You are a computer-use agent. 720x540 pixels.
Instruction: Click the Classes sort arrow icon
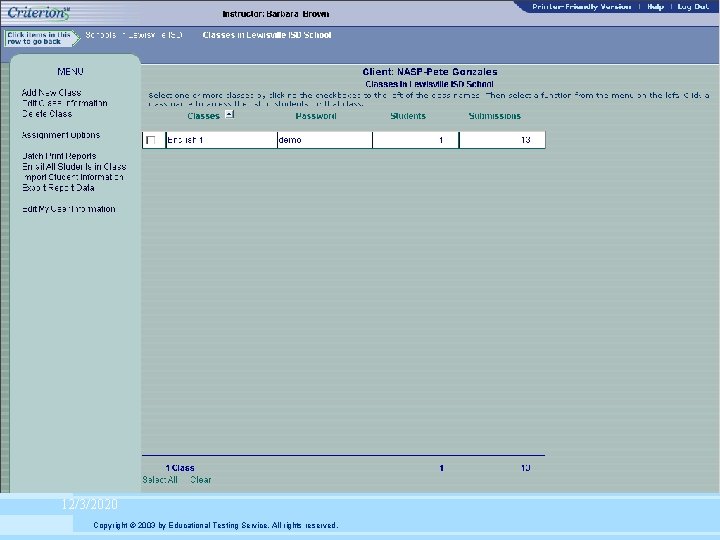coord(230,114)
